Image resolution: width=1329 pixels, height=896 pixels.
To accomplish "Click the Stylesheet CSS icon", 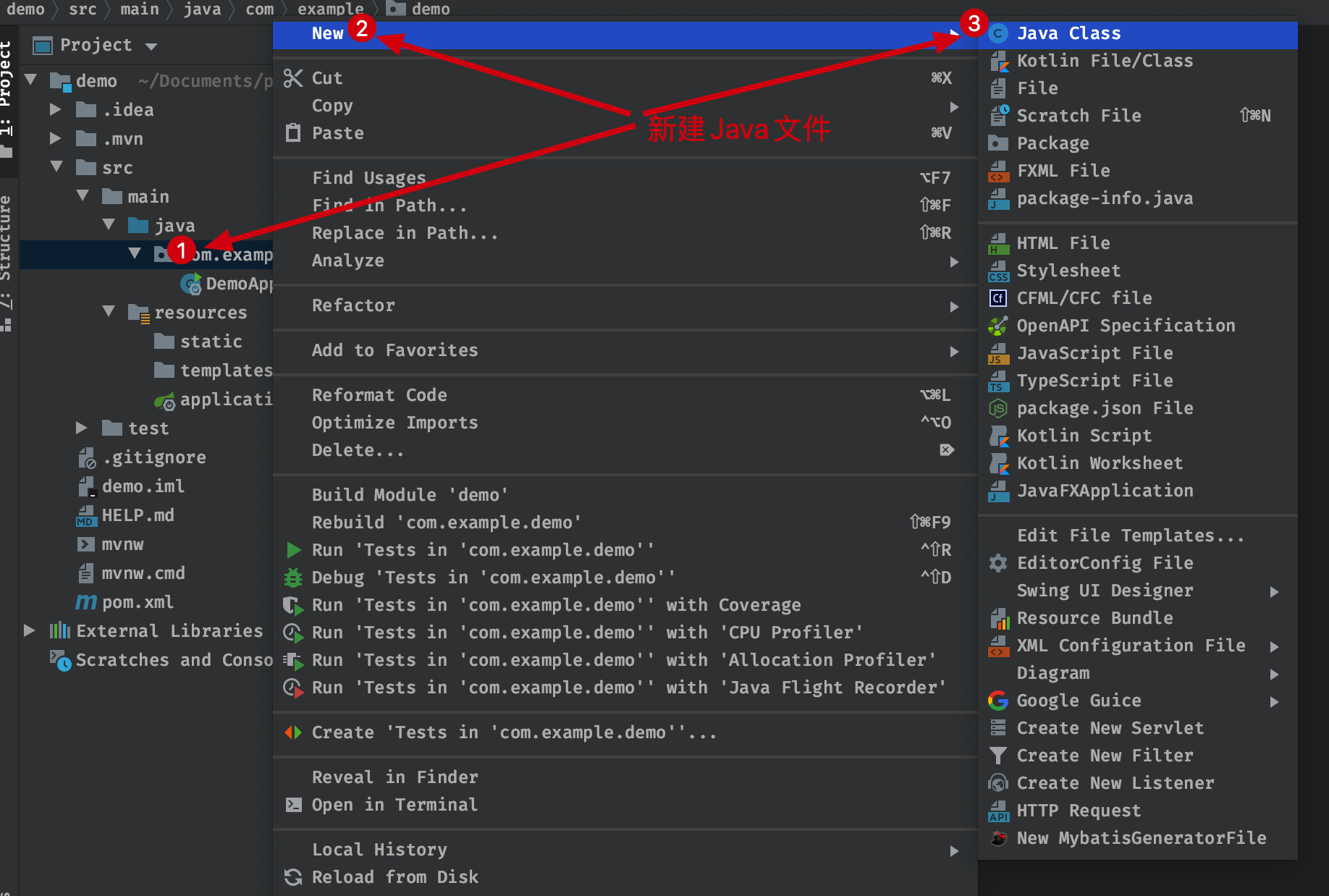I will click(999, 271).
